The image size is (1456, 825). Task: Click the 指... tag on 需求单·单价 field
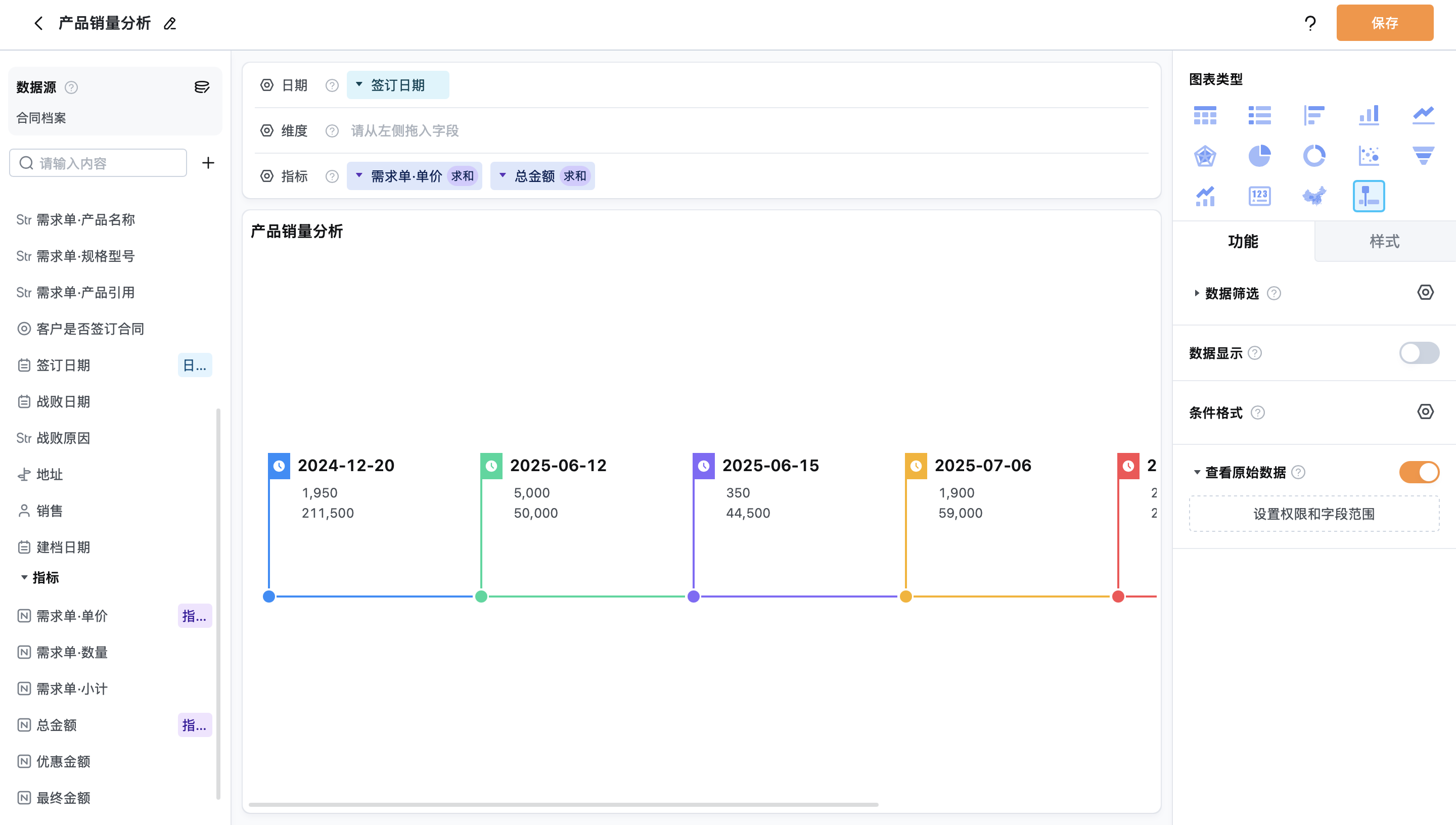(195, 616)
